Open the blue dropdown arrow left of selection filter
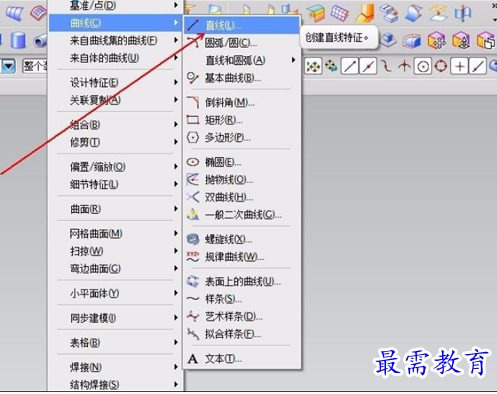Viewport: 497px width, 394px height. click(x=9, y=66)
